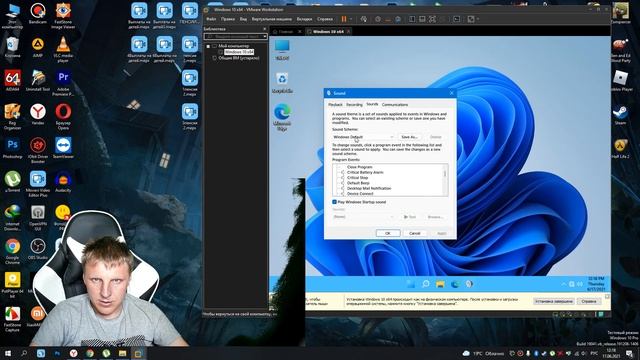Click the Sound icon in guest taskbar
Screen dimensions: 640x360
[x=469, y=284]
